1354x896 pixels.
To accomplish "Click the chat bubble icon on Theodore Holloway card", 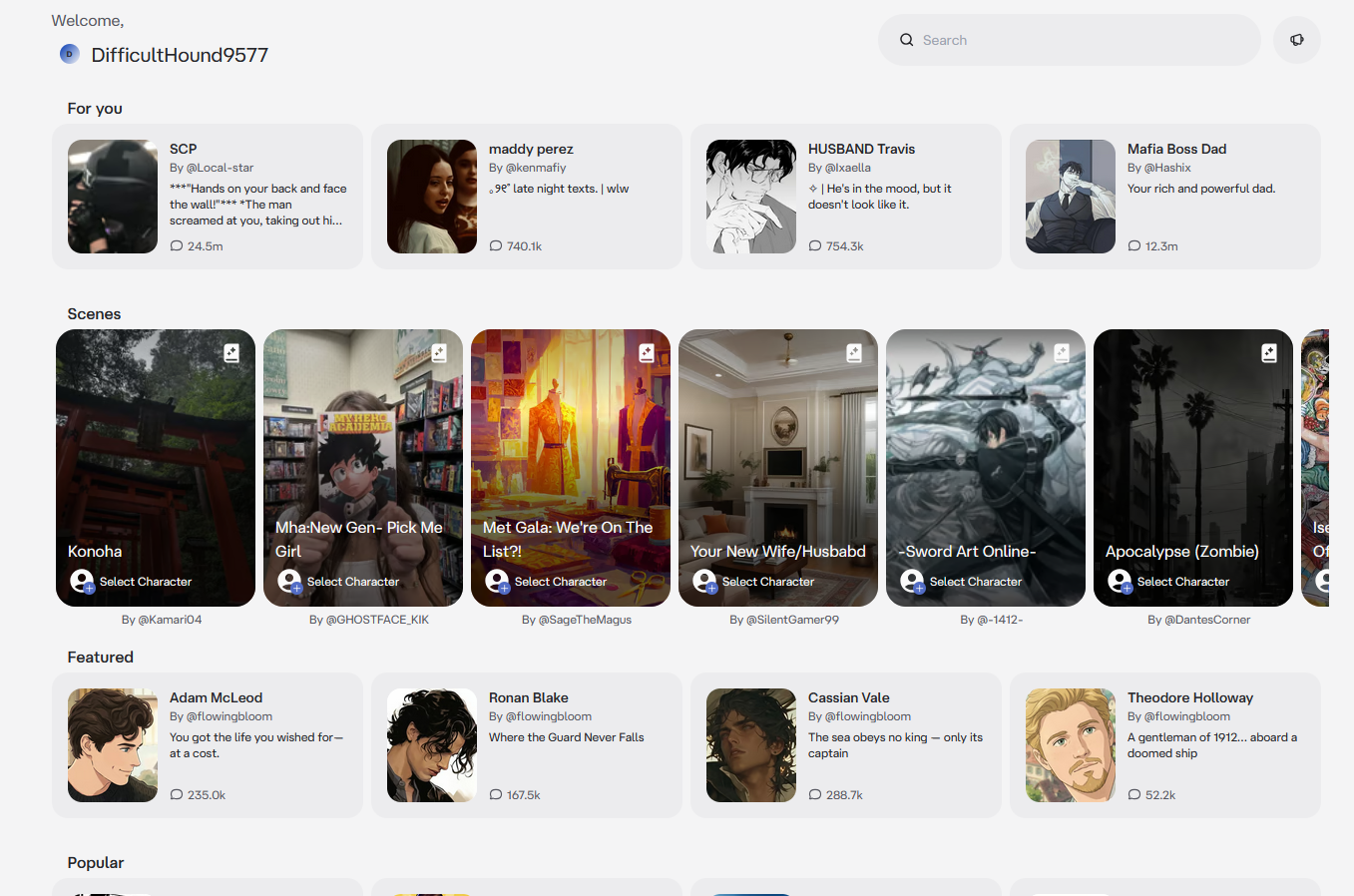I will (x=1134, y=795).
